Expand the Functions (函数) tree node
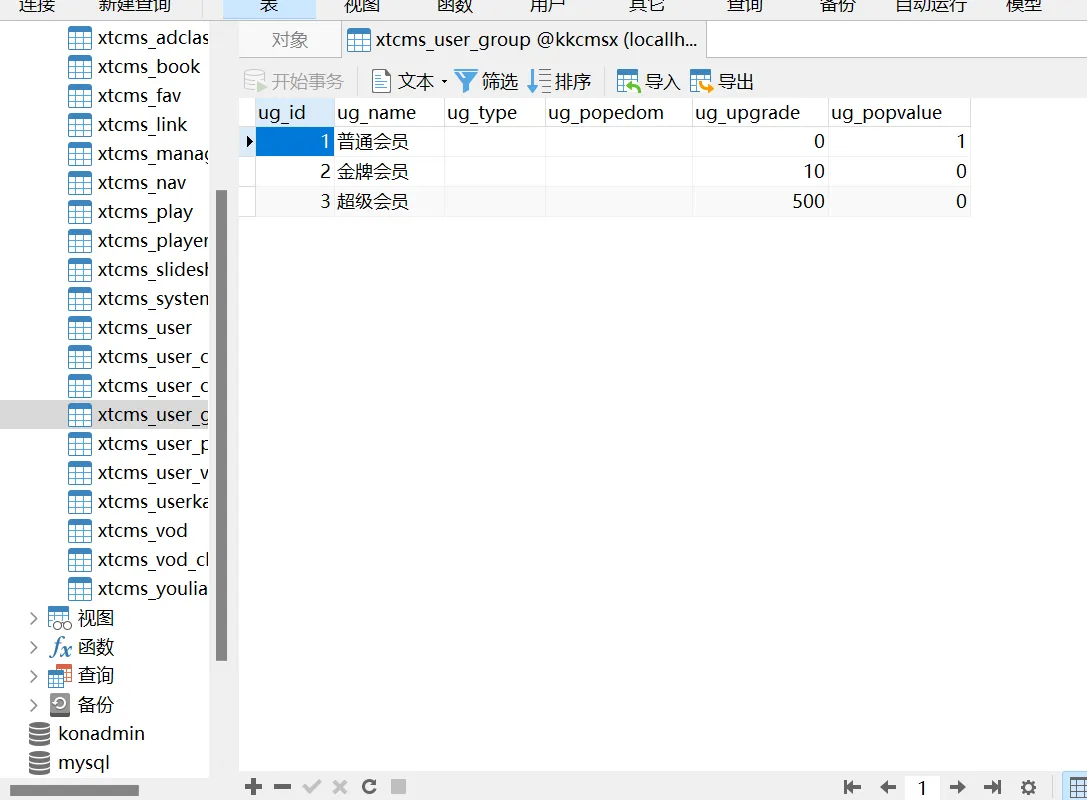The height and width of the screenshot is (800, 1087). pyautogui.click(x=33, y=647)
